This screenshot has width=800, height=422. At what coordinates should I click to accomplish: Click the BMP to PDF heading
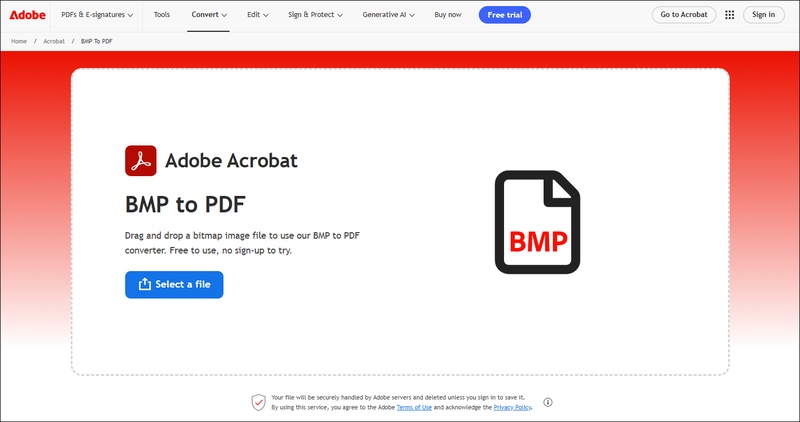click(185, 205)
